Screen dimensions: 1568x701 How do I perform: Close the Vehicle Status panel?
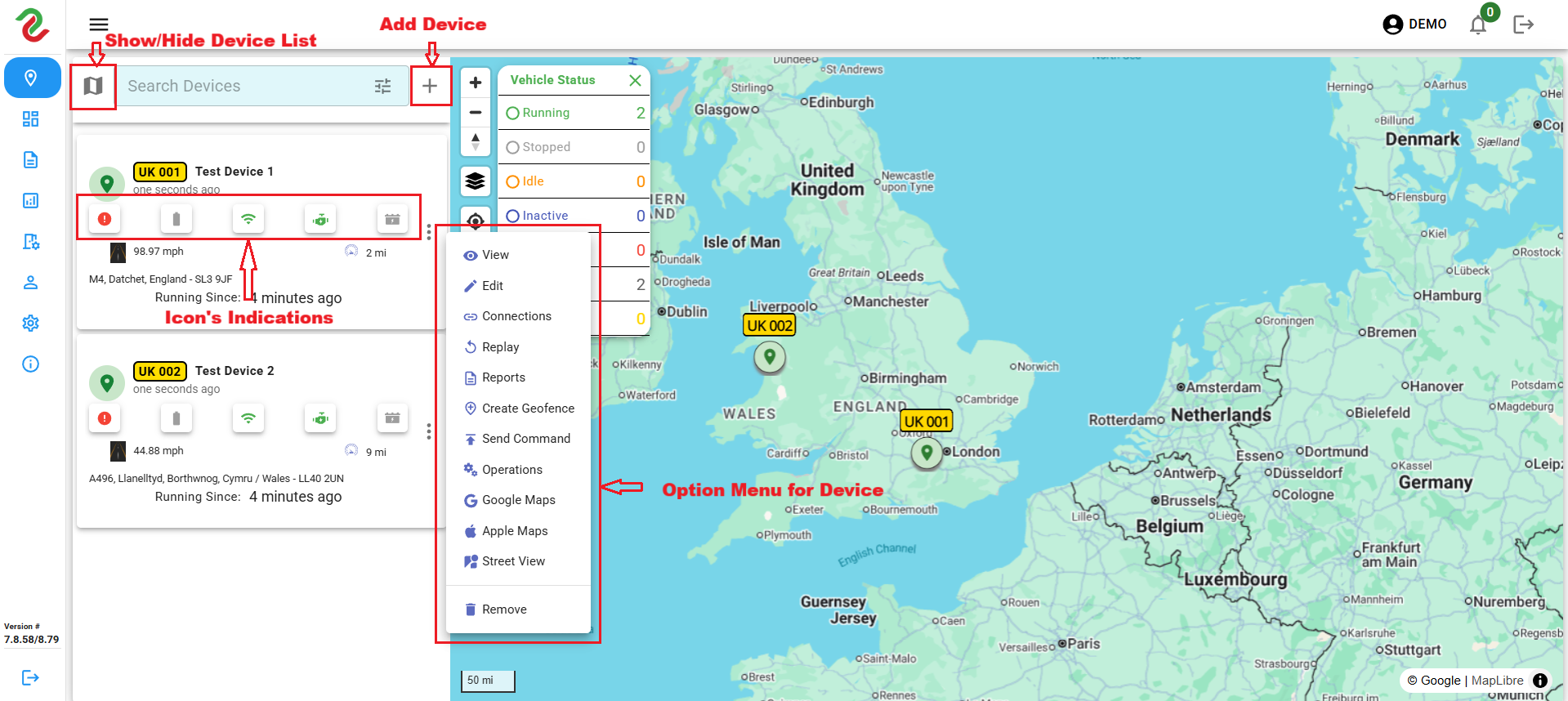(x=635, y=80)
